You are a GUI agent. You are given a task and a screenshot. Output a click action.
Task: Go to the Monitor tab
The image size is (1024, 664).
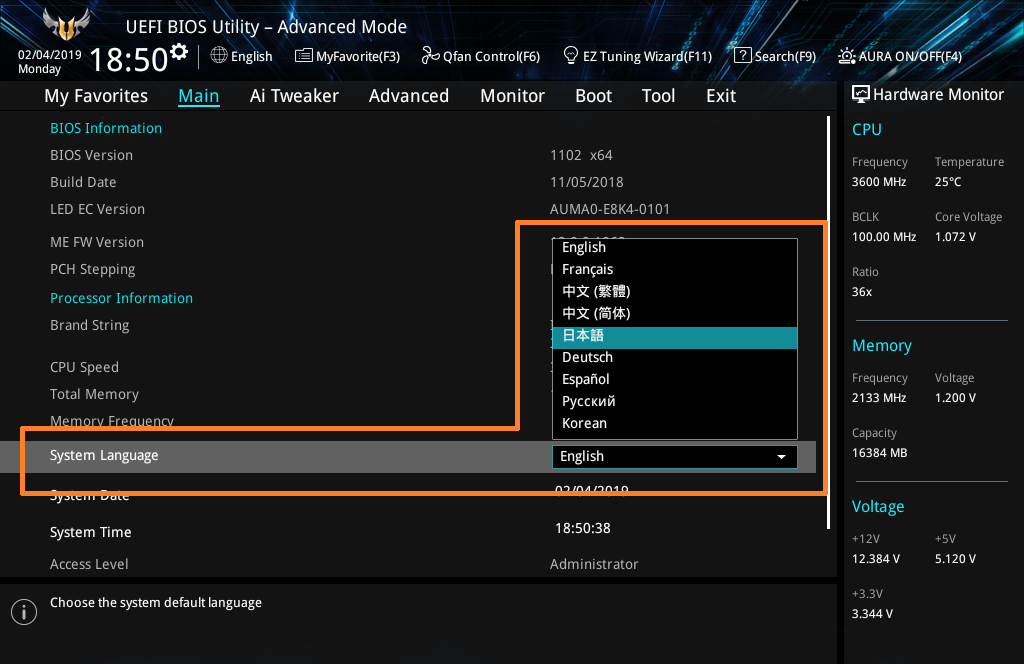[513, 96]
